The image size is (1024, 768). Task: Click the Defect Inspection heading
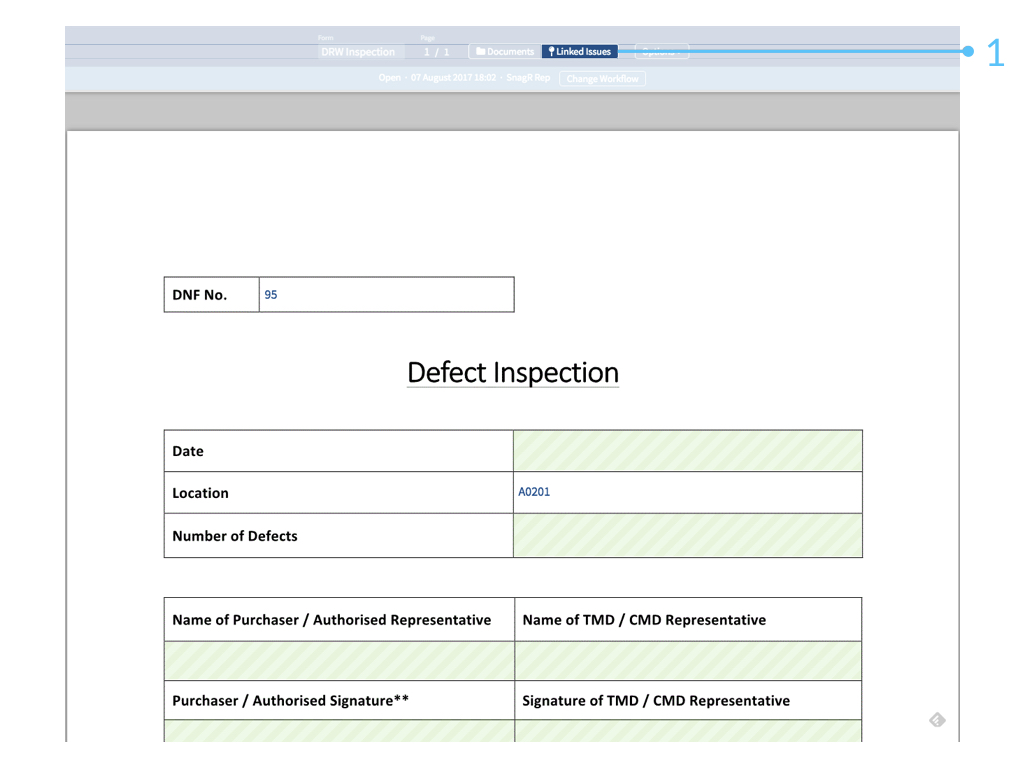513,372
